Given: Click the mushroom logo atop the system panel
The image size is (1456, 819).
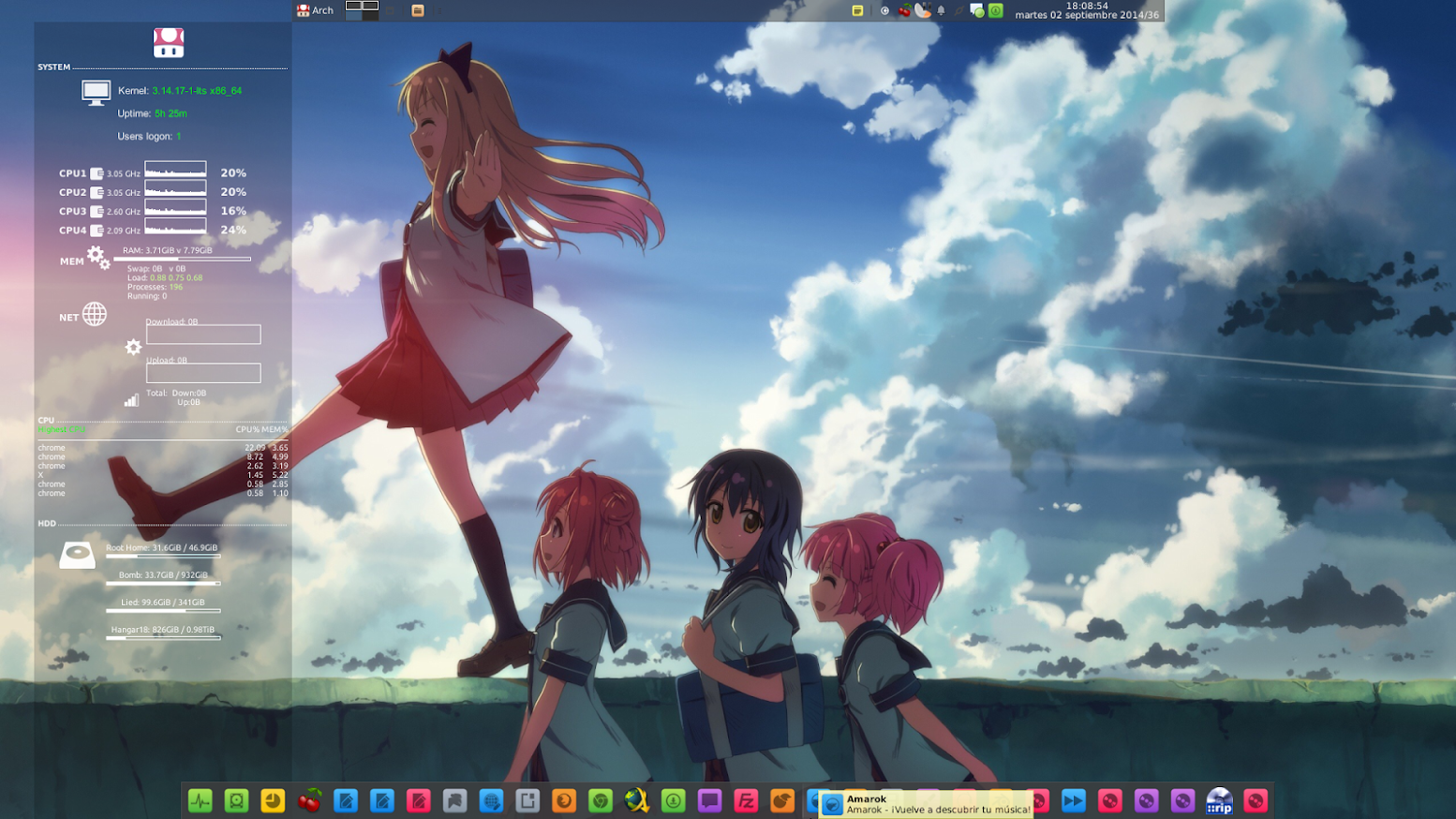Looking at the screenshot, I should point(169,42).
